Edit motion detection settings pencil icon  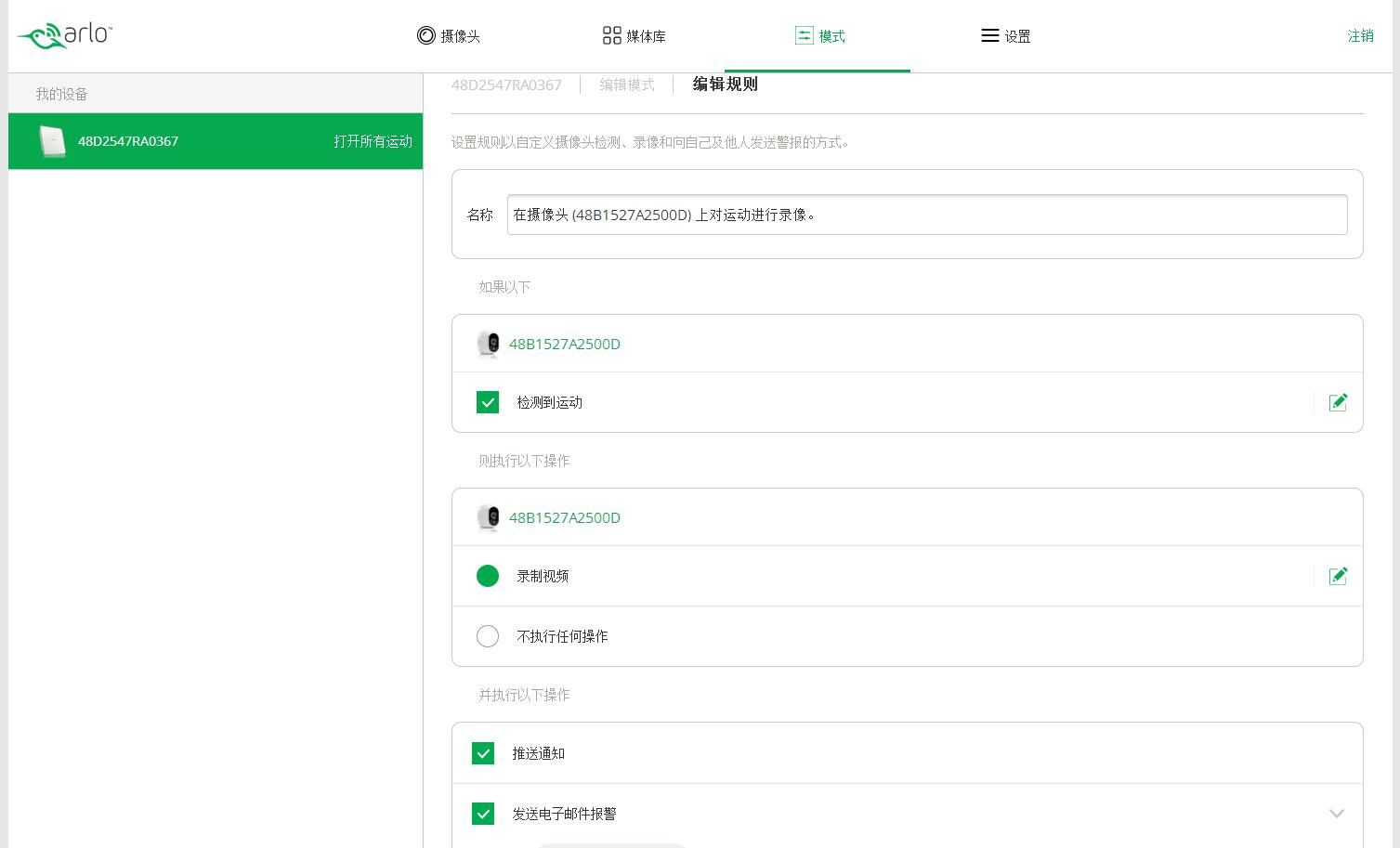[1338, 402]
